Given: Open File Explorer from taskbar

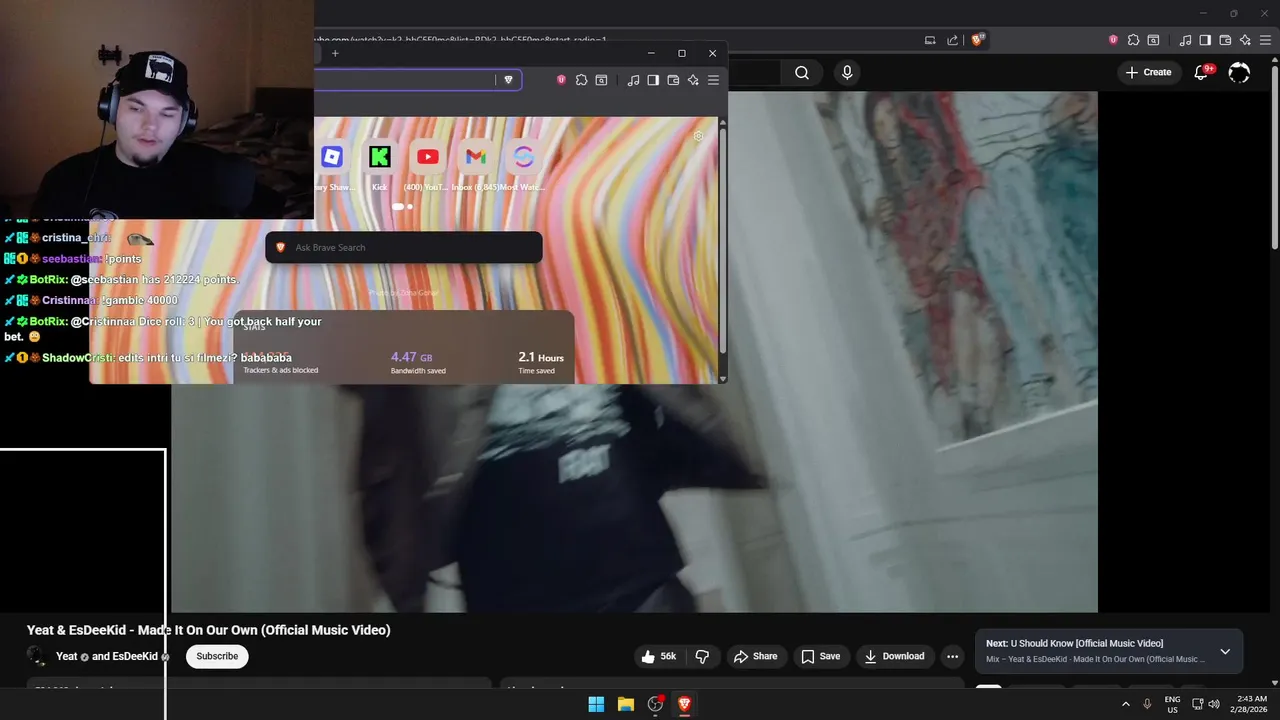Looking at the screenshot, I should (x=626, y=704).
